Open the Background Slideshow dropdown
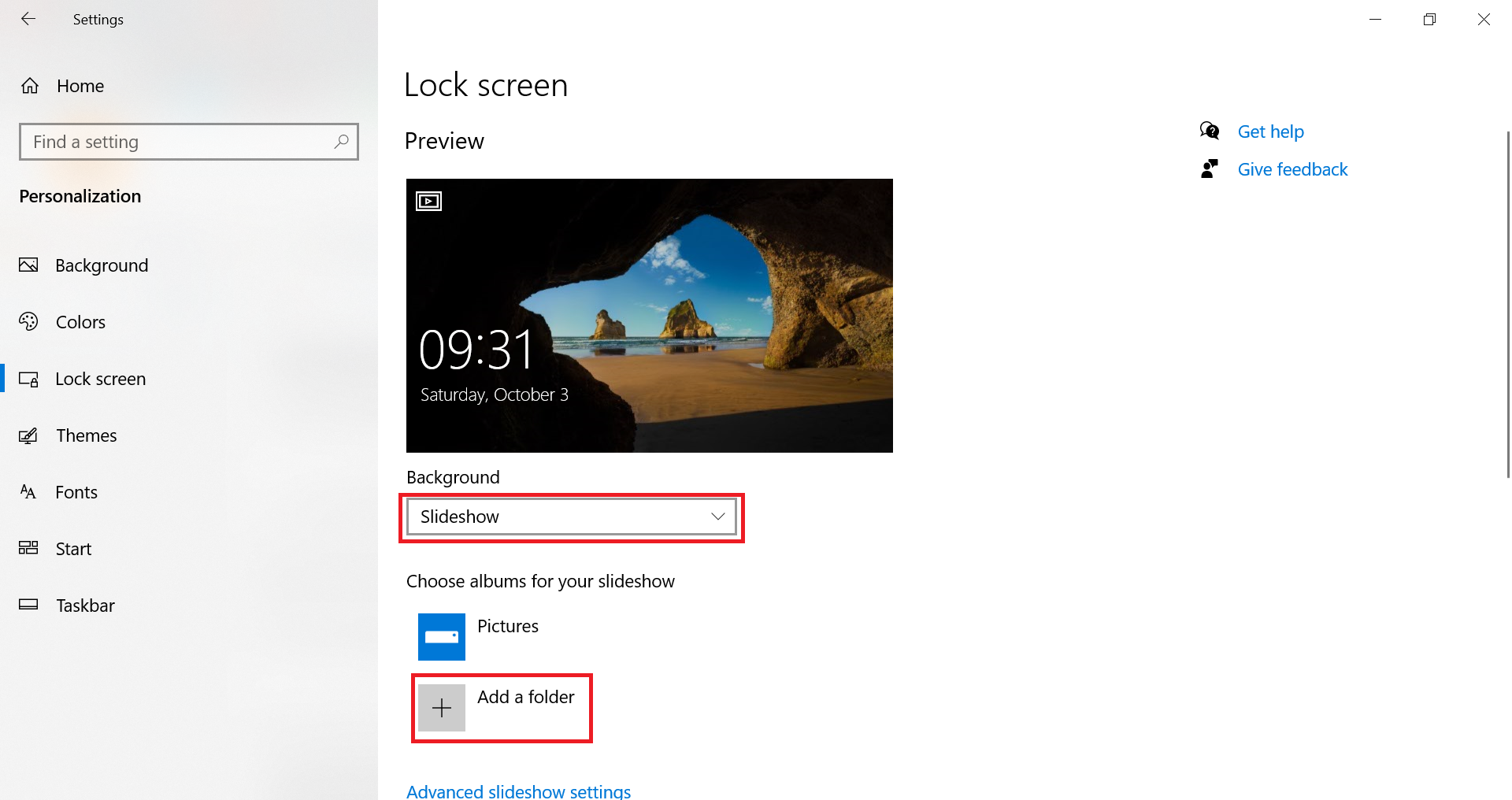The width and height of the screenshot is (1512, 800). pyautogui.click(x=572, y=517)
